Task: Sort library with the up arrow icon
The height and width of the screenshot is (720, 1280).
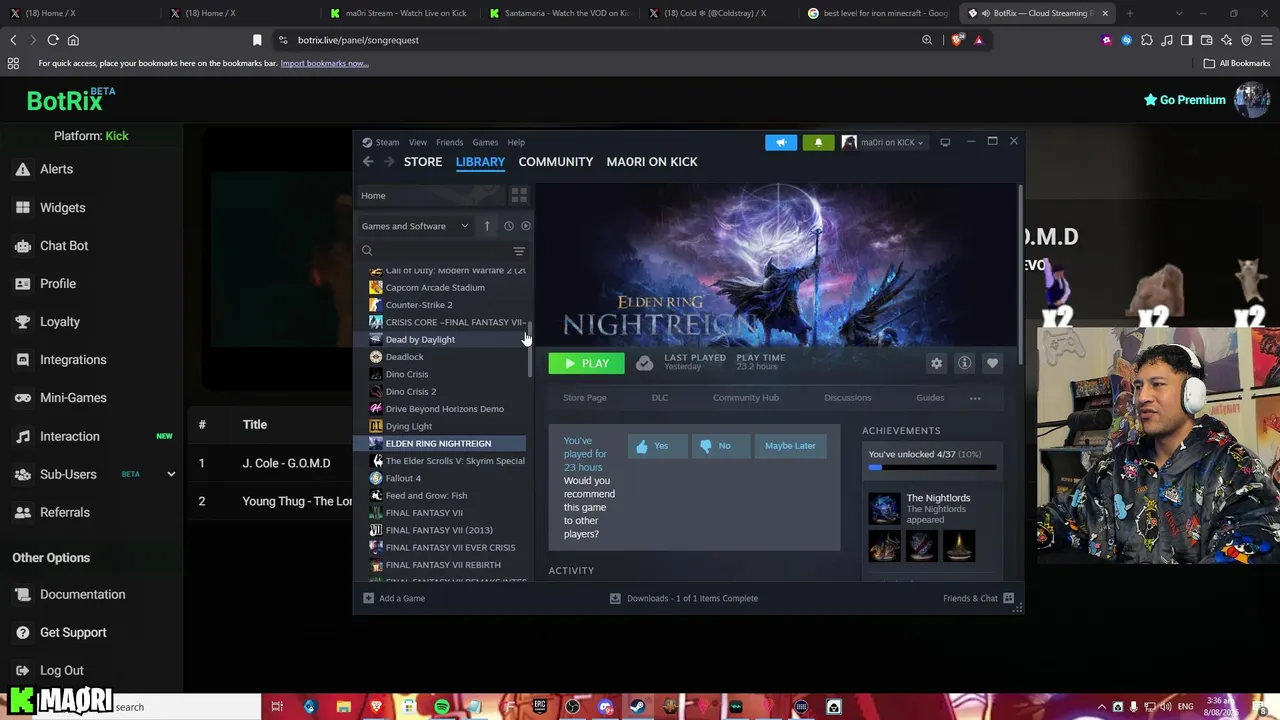Action: pyautogui.click(x=487, y=226)
